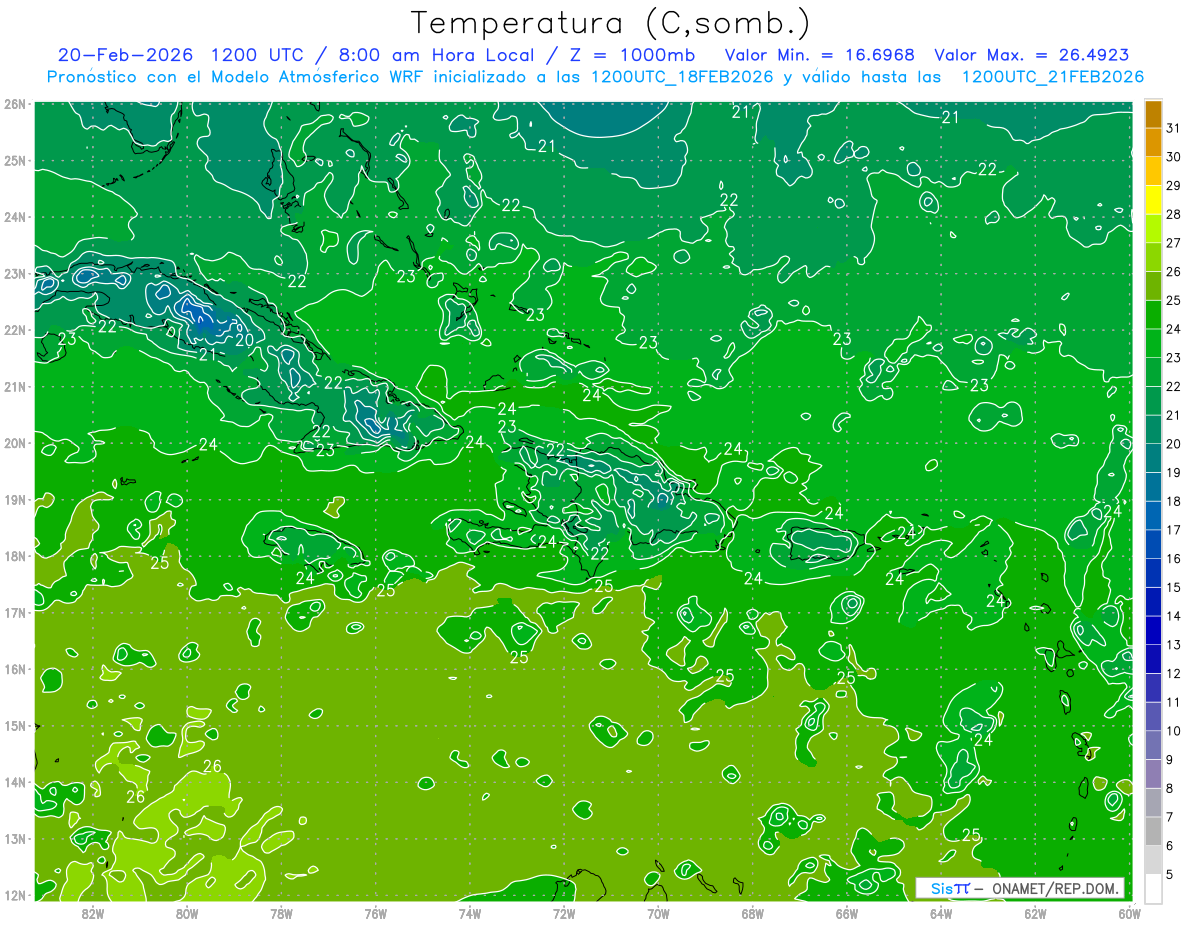Click the legend value '15'
Image resolution: width=1200 pixels, height=927 pixels.
1173,587
